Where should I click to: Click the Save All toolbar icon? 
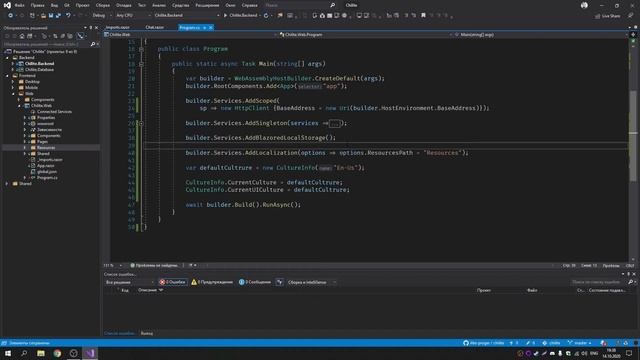(x=58, y=16)
